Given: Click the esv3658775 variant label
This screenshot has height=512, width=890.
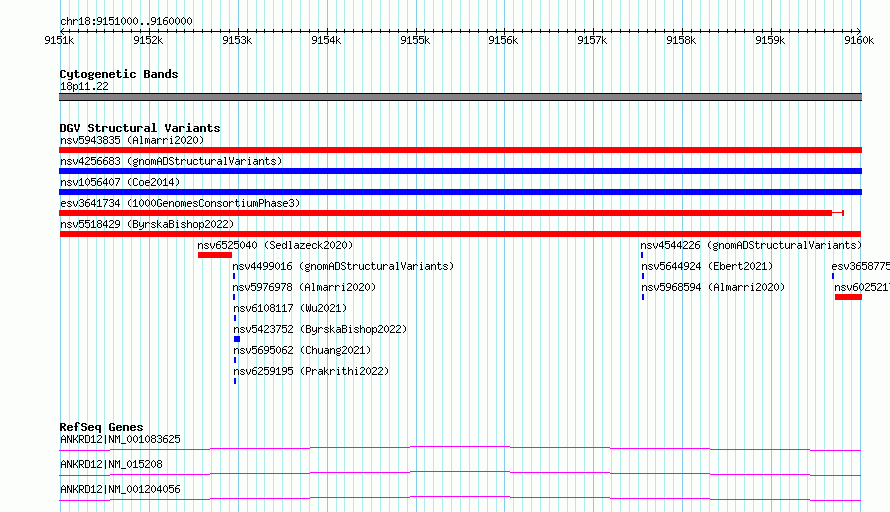Looking at the screenshot, I should [860, 266].
